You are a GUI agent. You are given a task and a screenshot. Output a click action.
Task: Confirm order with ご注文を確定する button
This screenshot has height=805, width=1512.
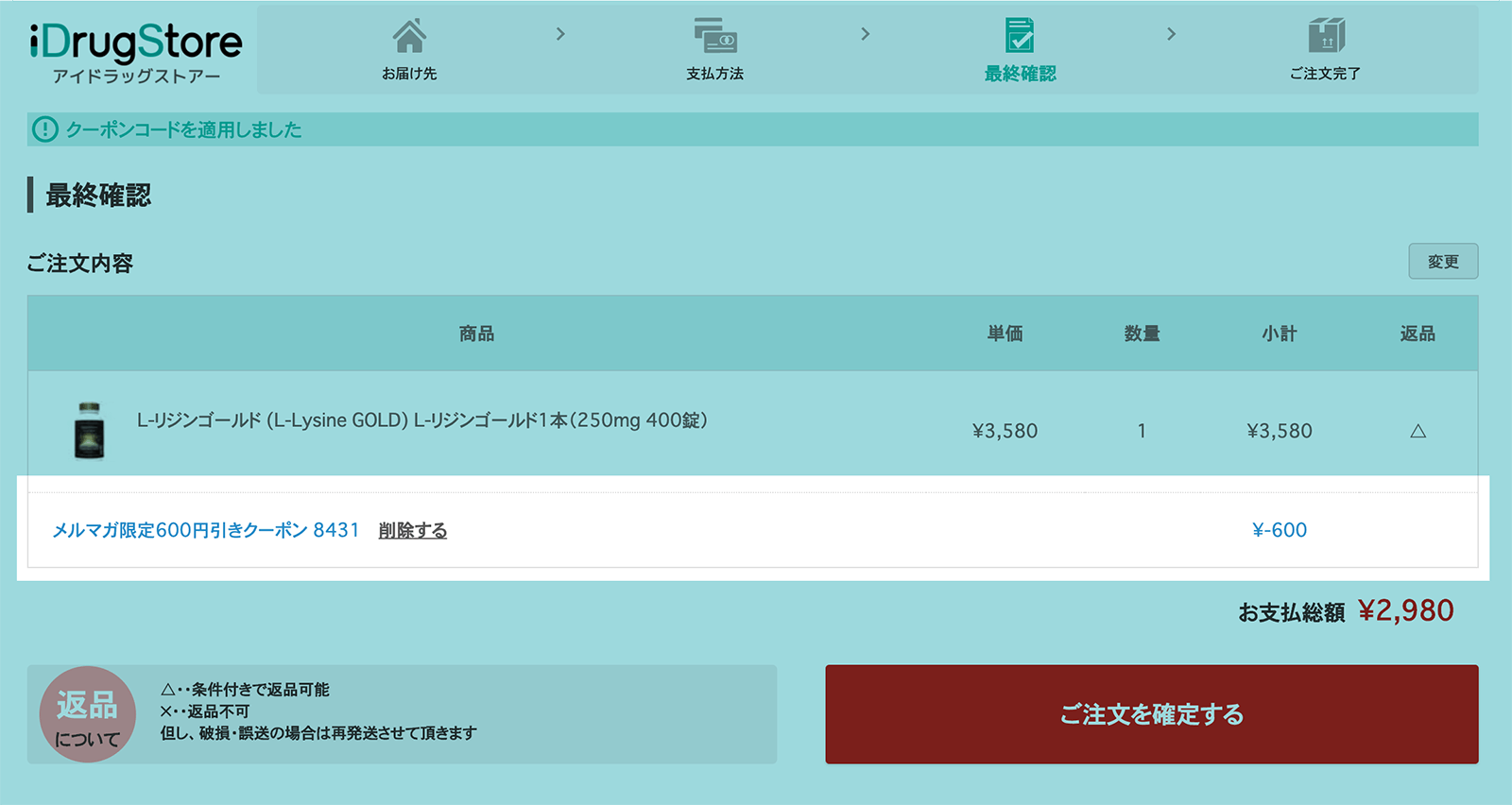point(1151,714)
